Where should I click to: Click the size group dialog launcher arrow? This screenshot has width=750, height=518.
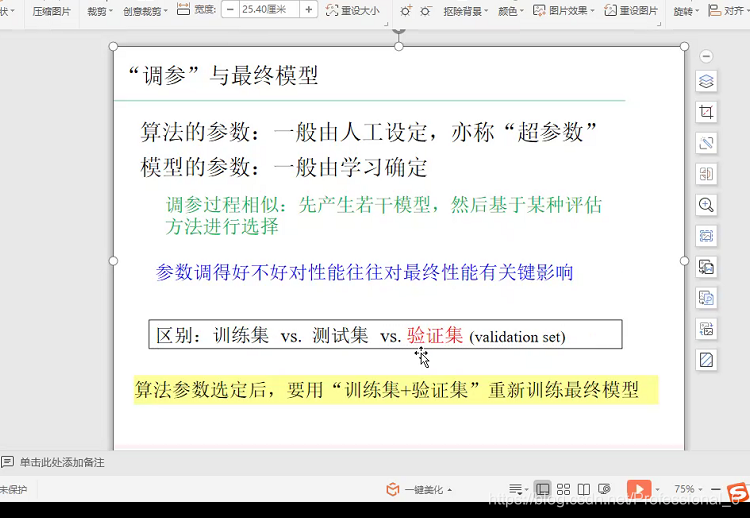point(386,24)
